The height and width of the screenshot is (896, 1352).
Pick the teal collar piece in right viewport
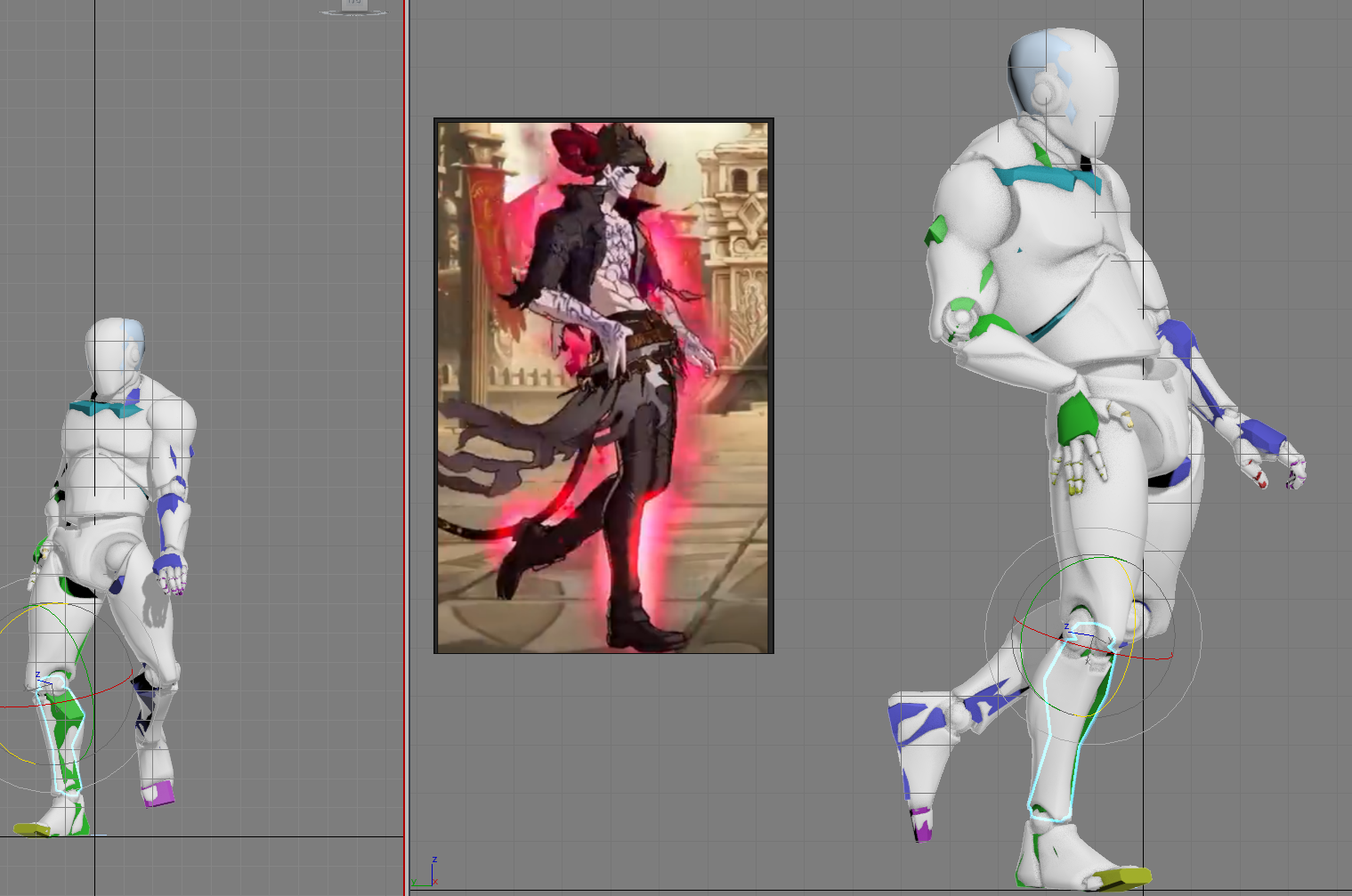(x=1047, y=176)
